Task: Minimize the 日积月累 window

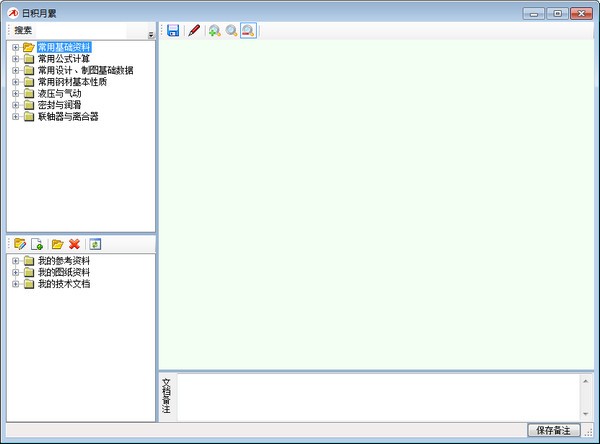Action: click(534, 13)
